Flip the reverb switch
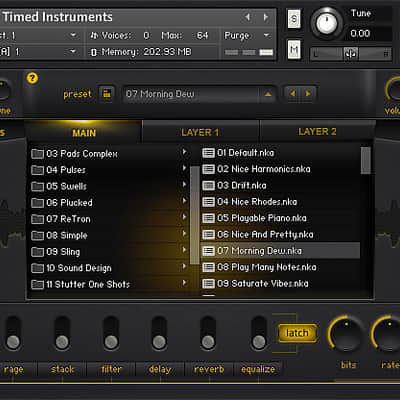 tap(208, 333)
